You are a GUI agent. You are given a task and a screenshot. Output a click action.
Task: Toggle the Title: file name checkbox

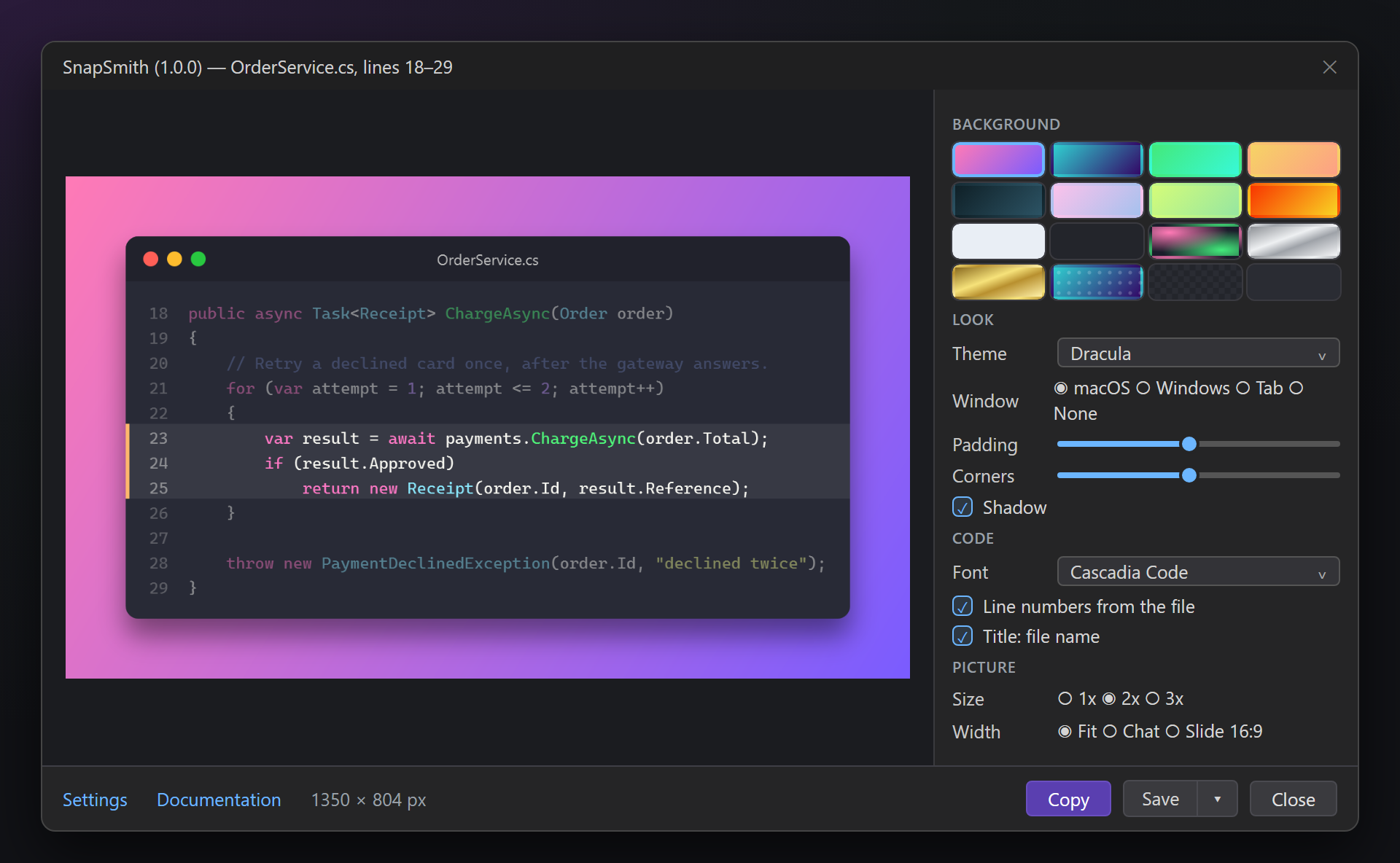click(x=962, y=636)
